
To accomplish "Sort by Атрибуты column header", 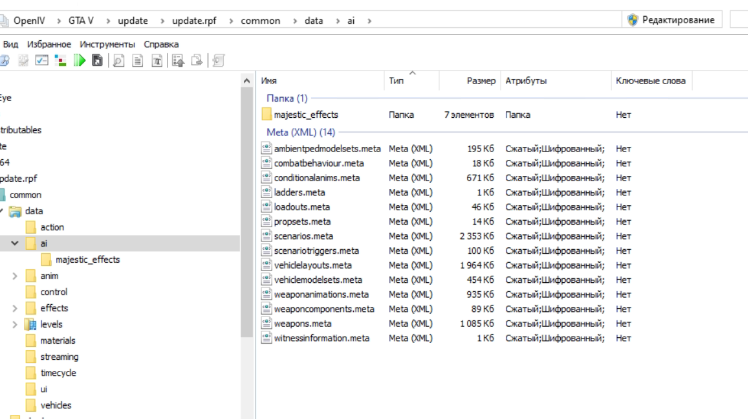I will pyautogui.click(x=556, y=81).
